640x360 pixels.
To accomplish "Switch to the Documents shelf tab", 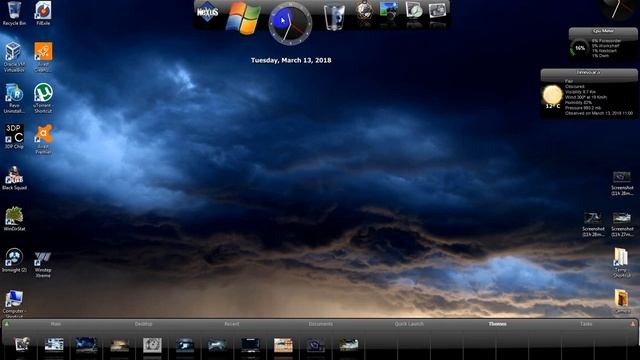I will [x=320, y=324].
